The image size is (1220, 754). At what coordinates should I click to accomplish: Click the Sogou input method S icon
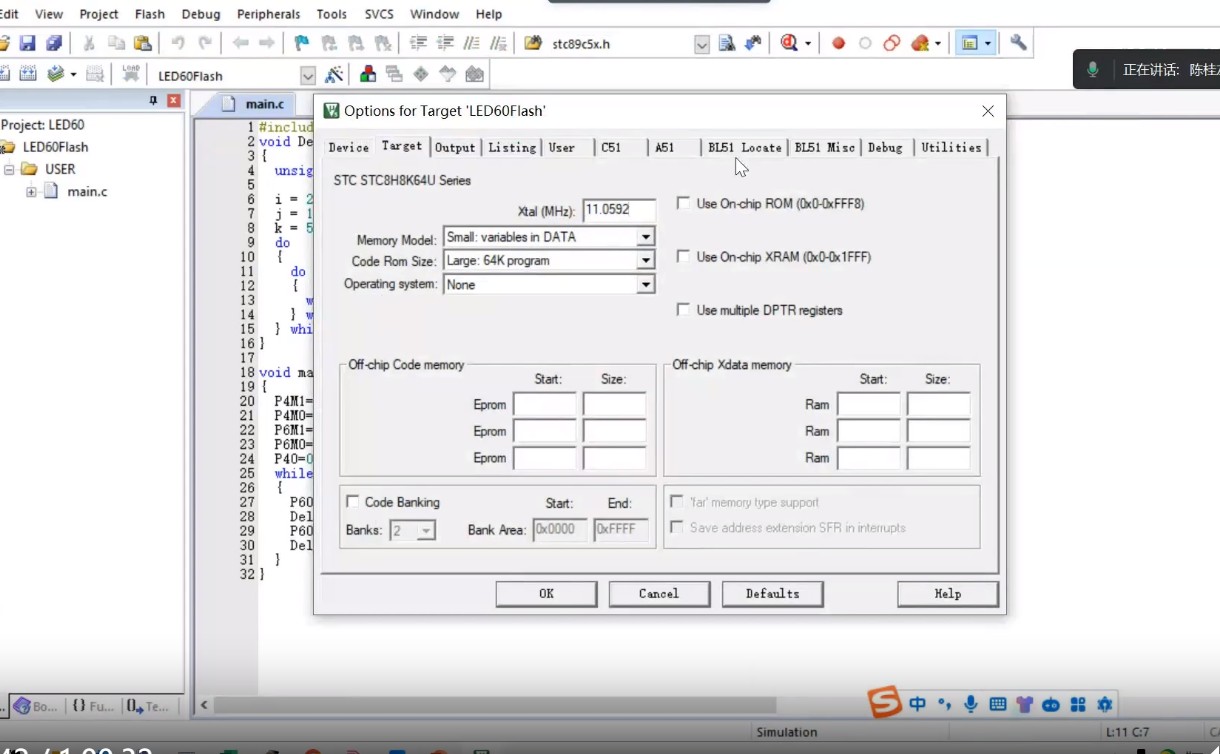coord(885,703)
